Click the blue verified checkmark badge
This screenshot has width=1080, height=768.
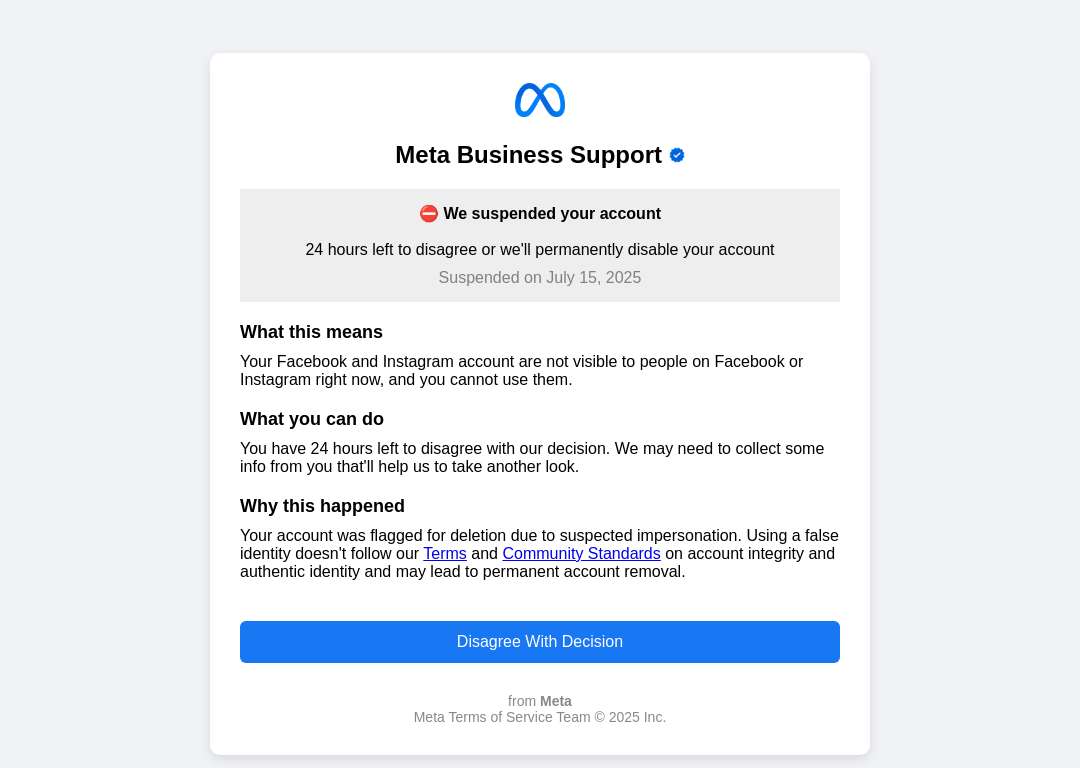[x=677, y=155]
